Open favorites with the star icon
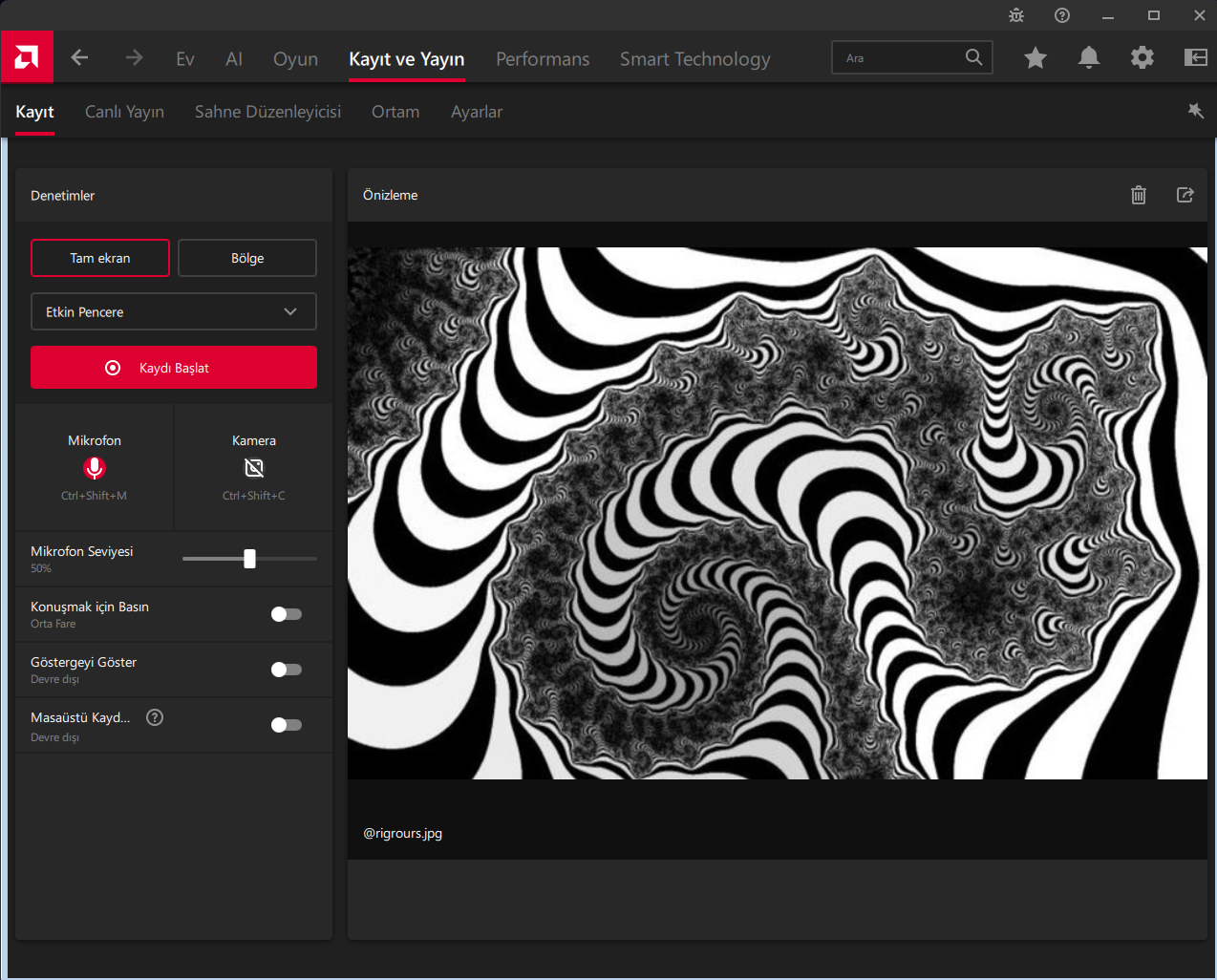 pos(1035,58)
